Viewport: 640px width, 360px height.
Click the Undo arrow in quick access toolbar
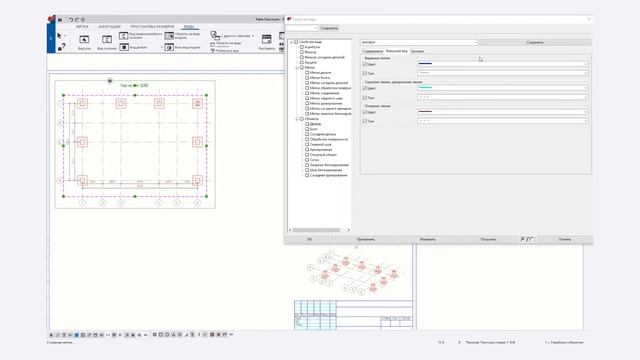[71, 20]
